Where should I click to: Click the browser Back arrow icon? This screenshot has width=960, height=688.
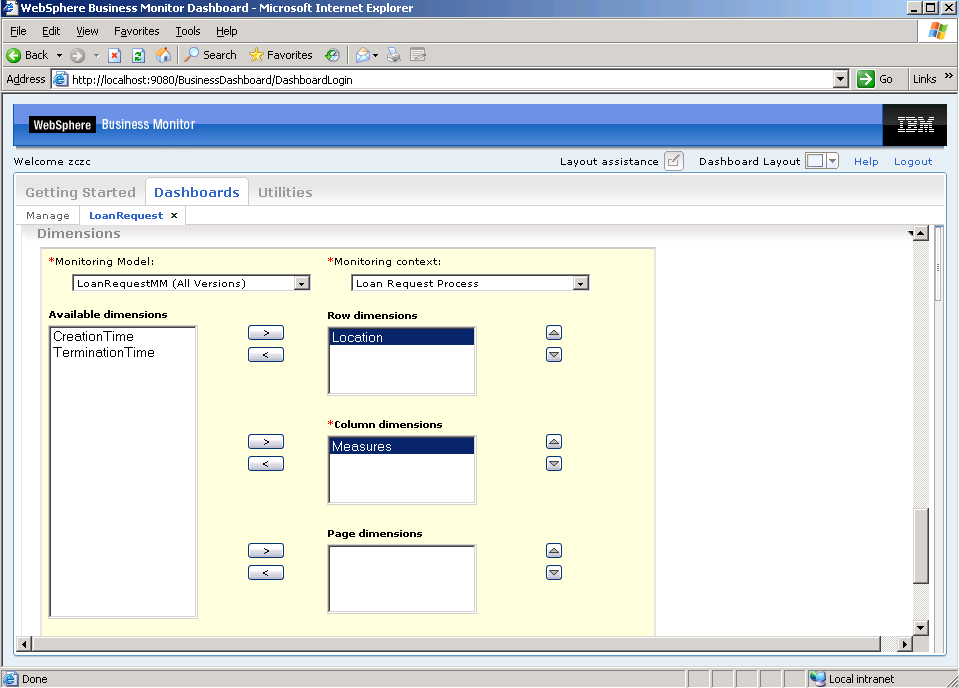point(13,55)
